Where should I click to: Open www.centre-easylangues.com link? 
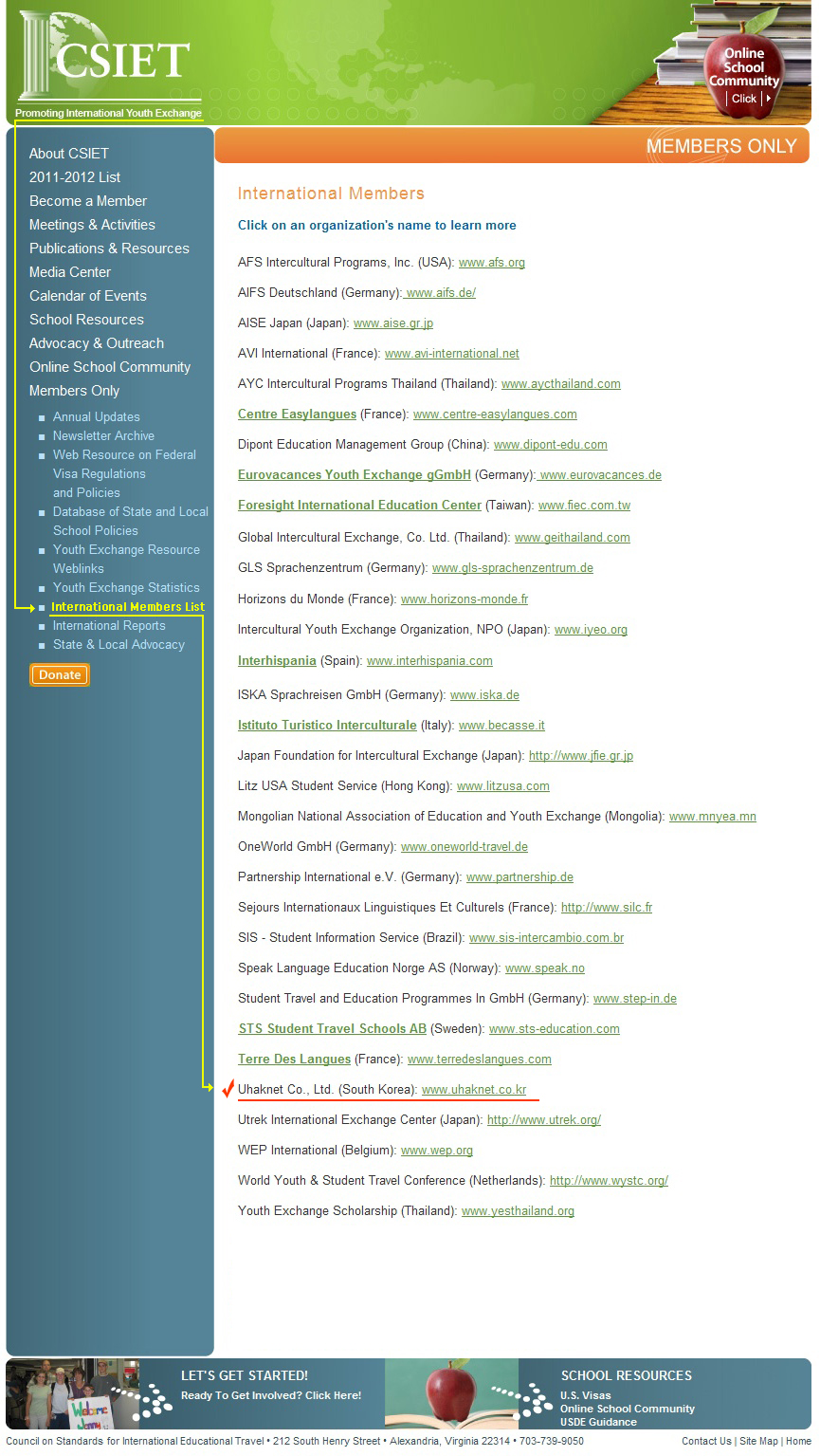coord(495,414)
